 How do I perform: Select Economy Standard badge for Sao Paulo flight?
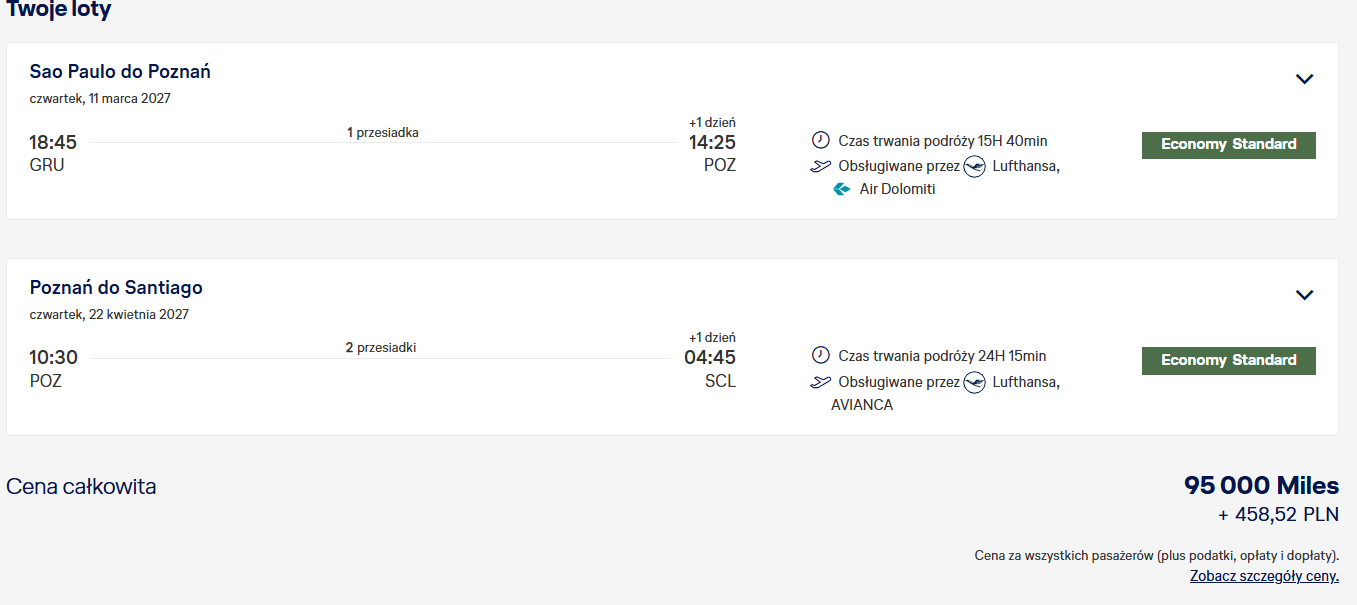pos(1229,145)
